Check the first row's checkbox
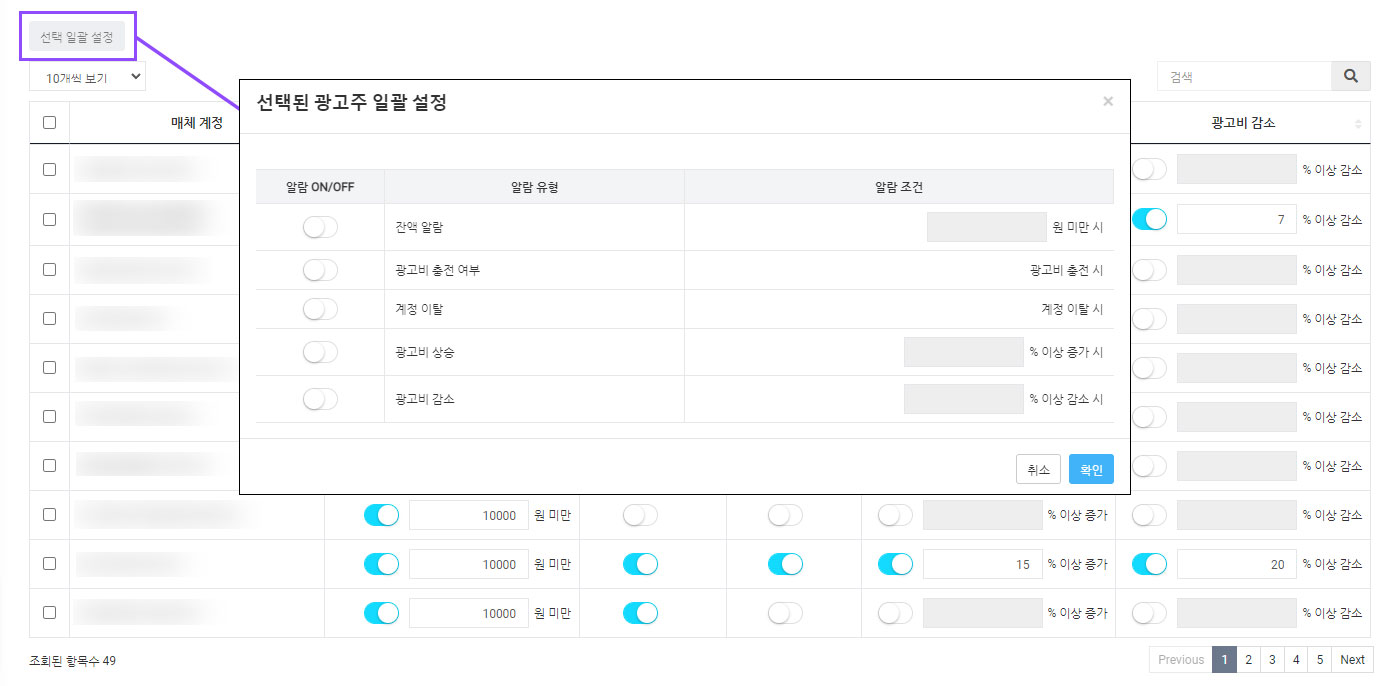1390x686 pixels. (49, 169)
